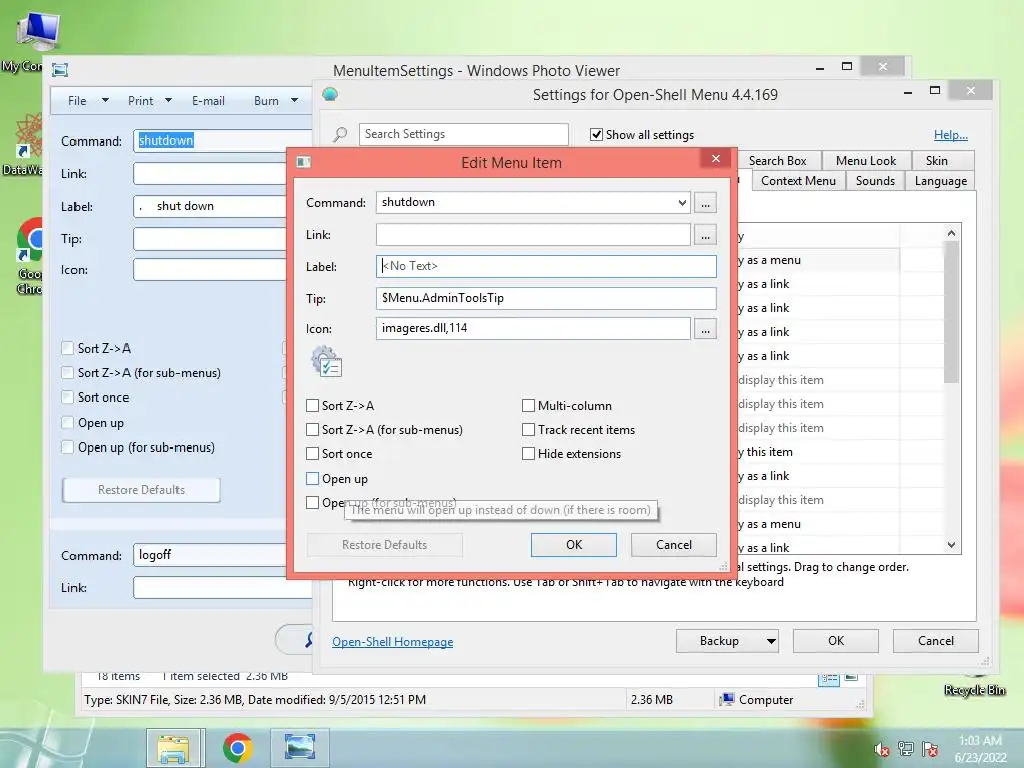Click the browse button next to Command field

(x=705, y=203)
